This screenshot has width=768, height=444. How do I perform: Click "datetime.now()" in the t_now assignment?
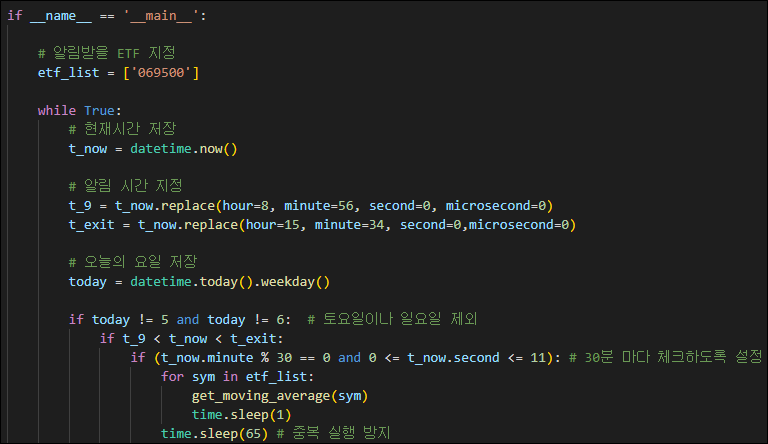pyautogui.click(x=184, y=148)
